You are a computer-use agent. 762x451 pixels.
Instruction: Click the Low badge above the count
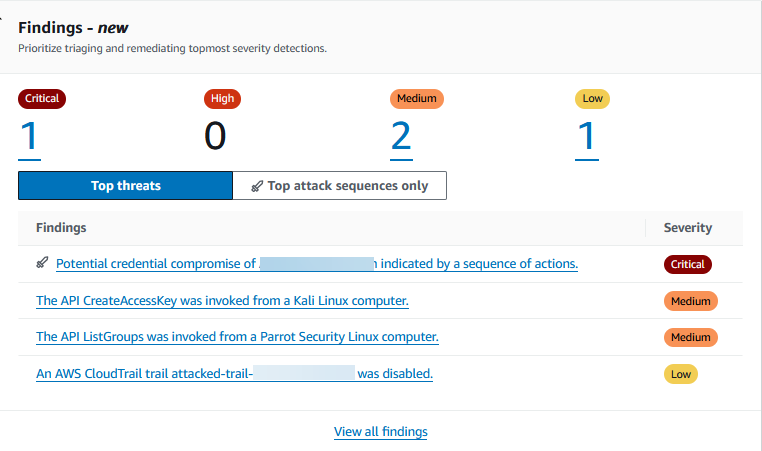tap(592, 99)
